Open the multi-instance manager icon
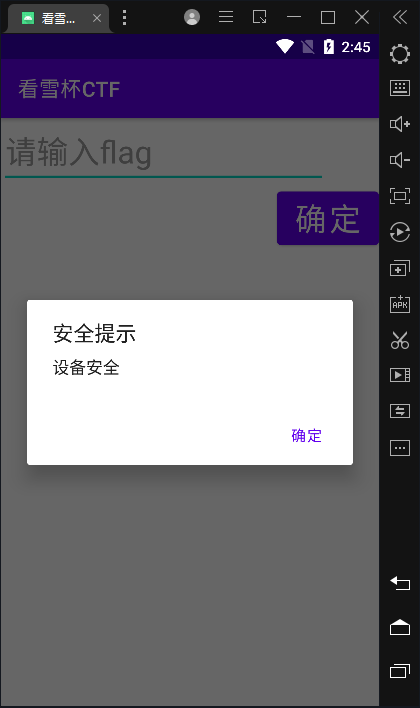The image size is (420, 708). coord(400,268)
